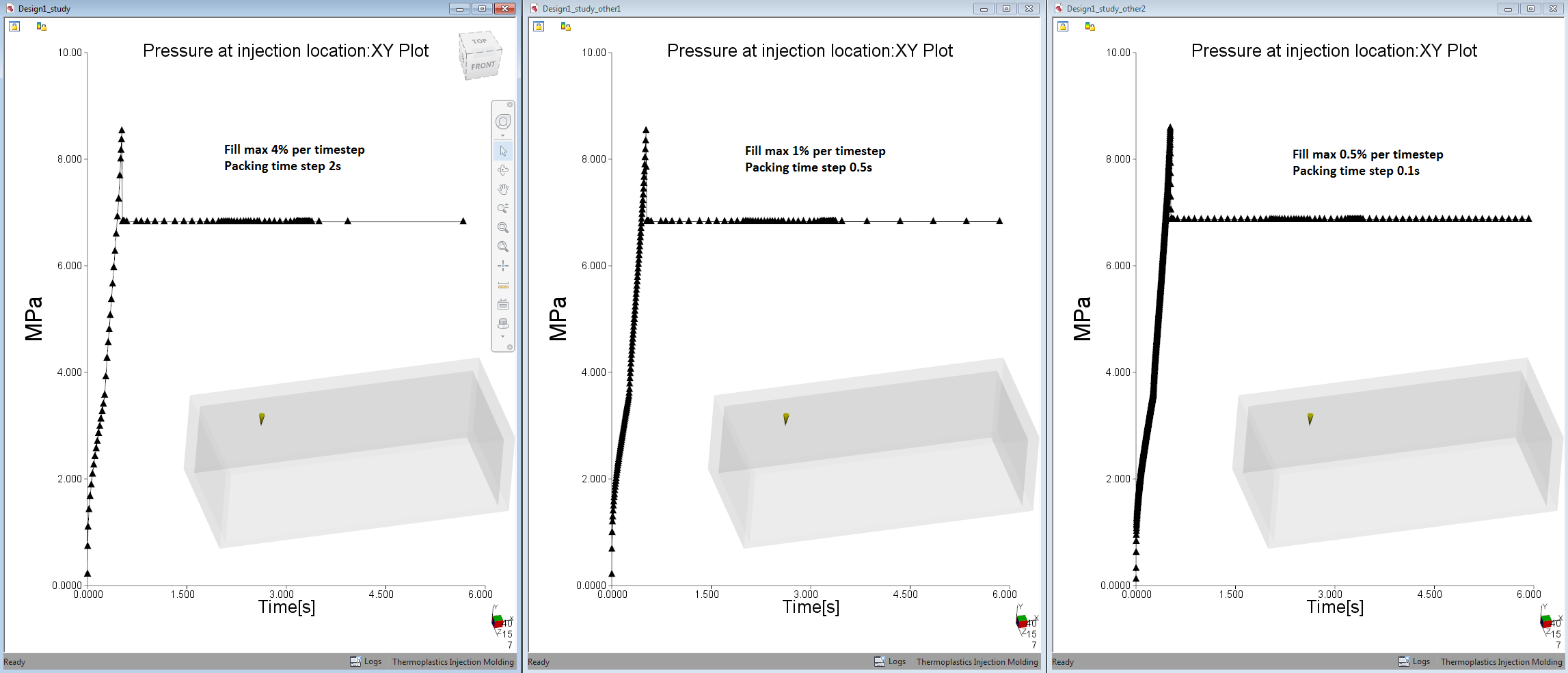Expand more tools at toolbar bottom arrow

[504, 335]
